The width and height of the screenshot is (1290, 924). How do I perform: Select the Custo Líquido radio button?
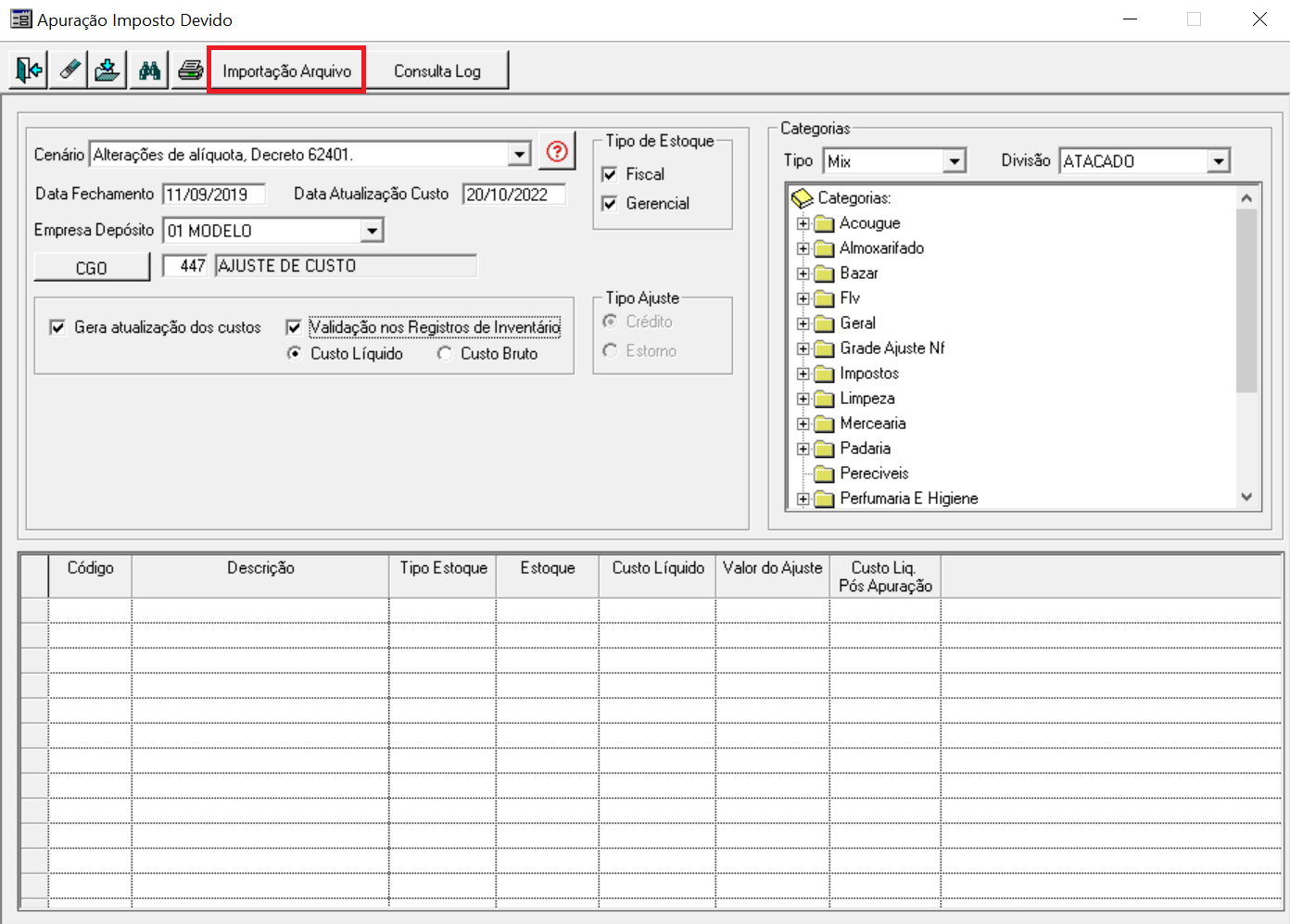pos(294,353)
